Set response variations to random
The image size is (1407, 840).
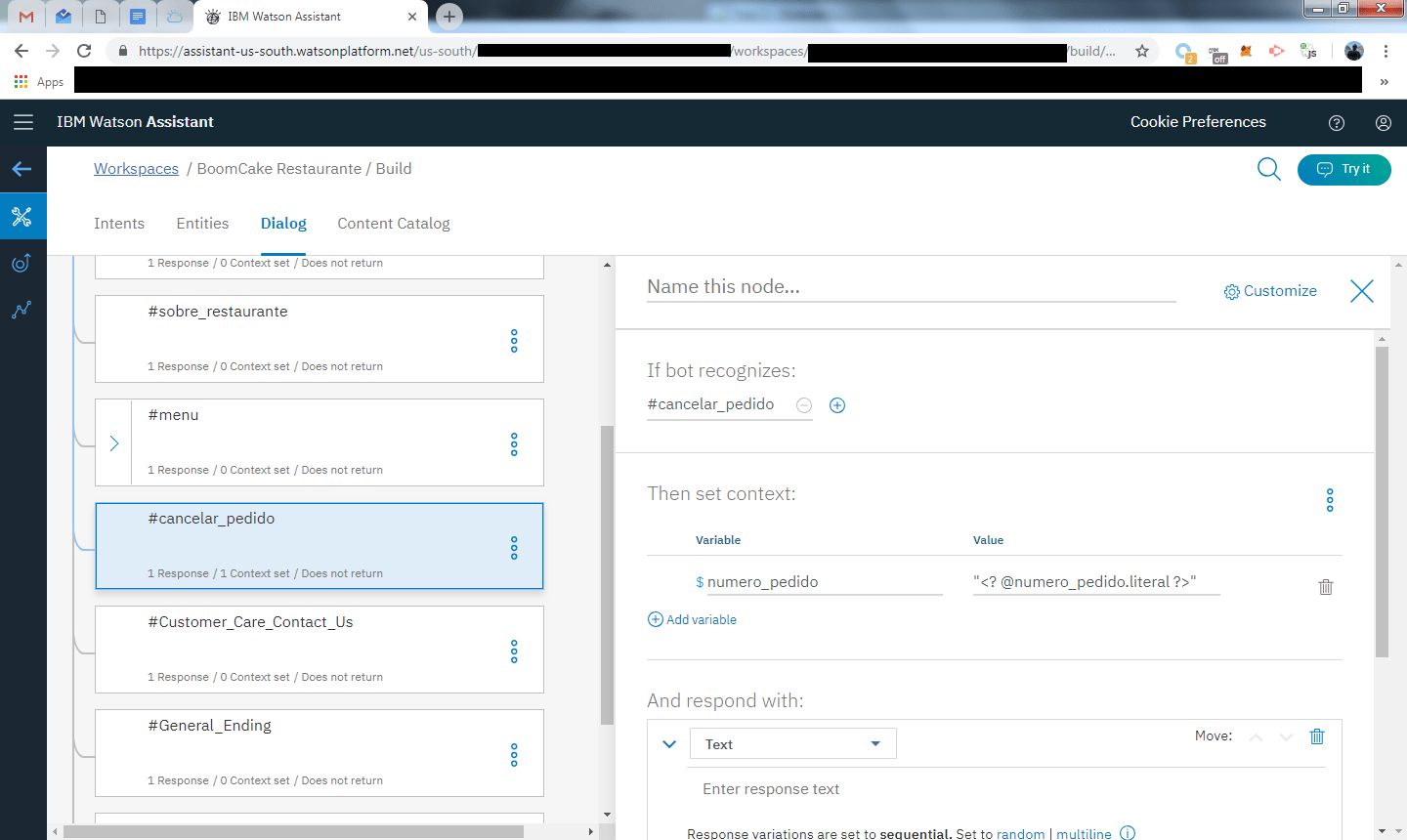pyautogui.click(x=1020, y=833)
